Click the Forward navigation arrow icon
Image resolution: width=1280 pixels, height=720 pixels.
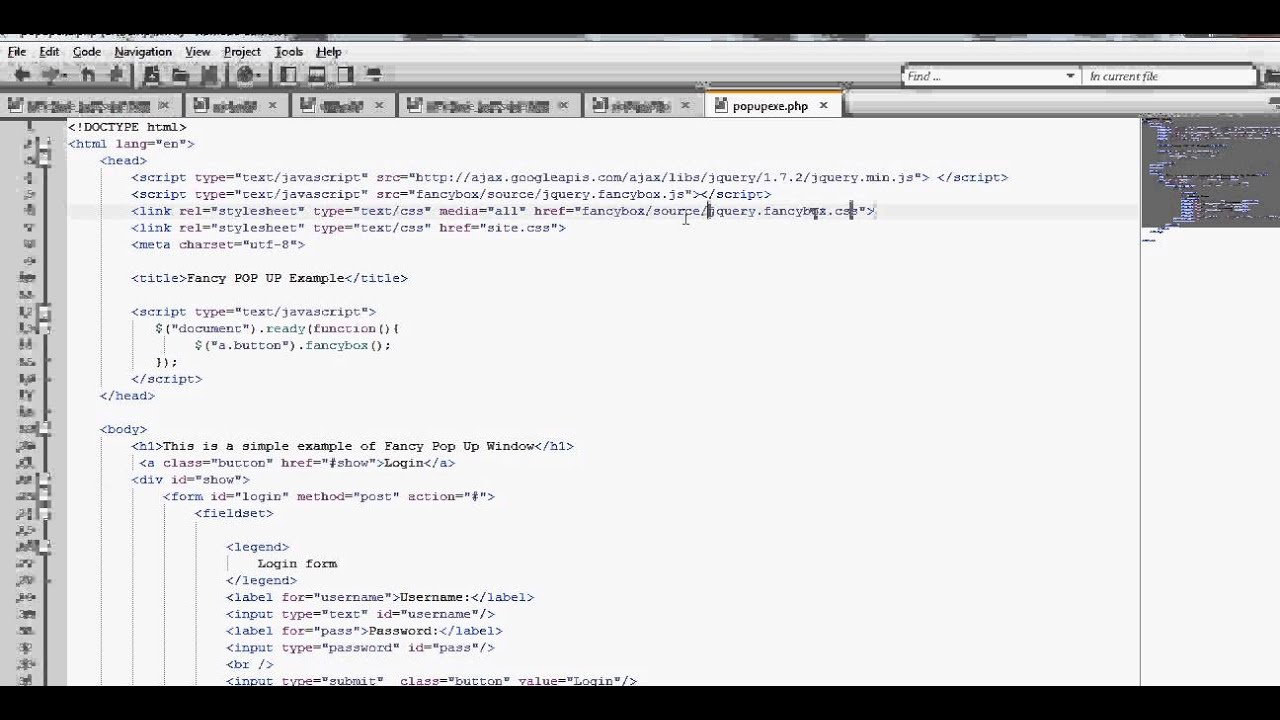(x=50, y=75)
